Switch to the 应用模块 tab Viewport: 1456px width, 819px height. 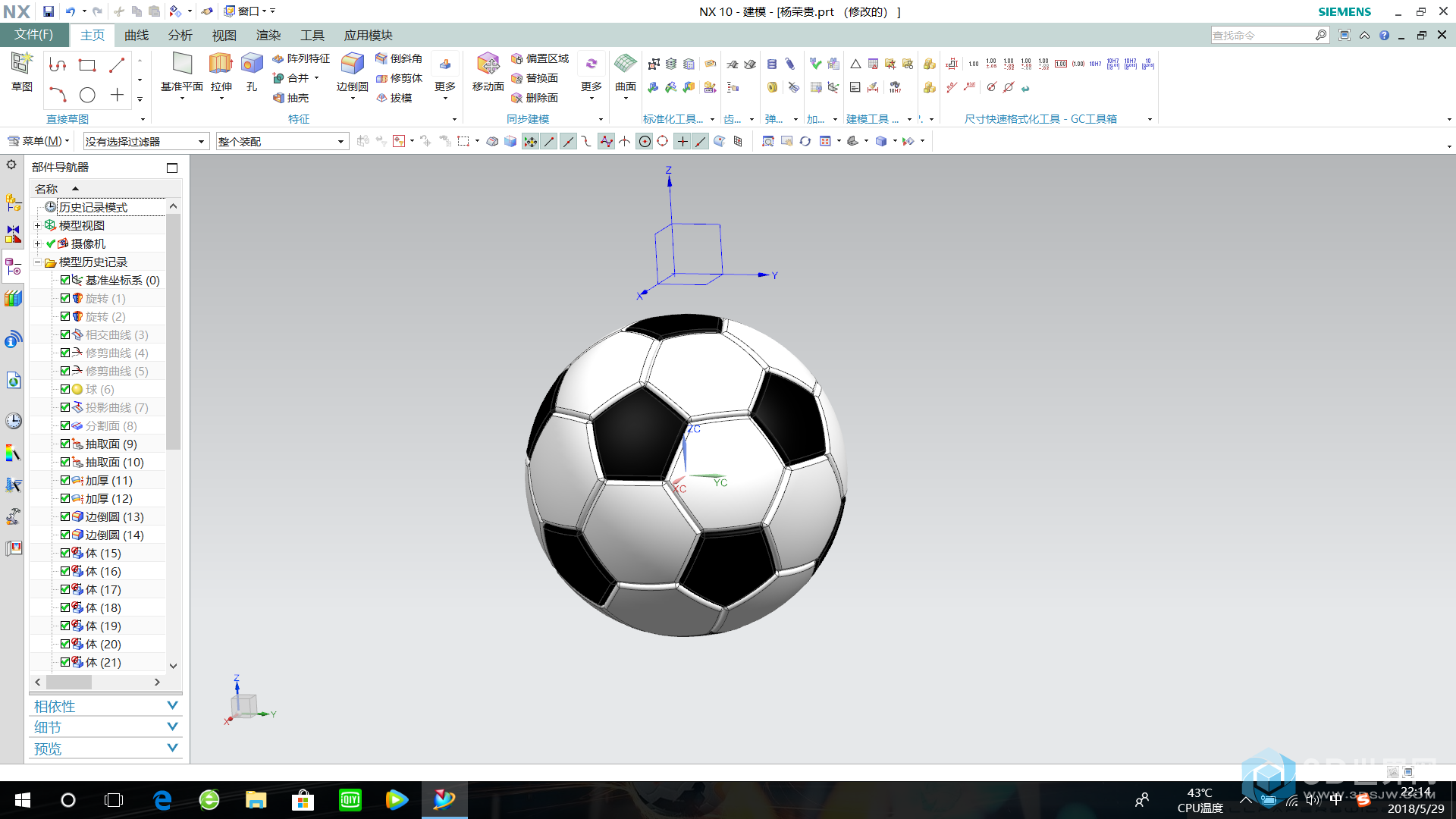369,36
